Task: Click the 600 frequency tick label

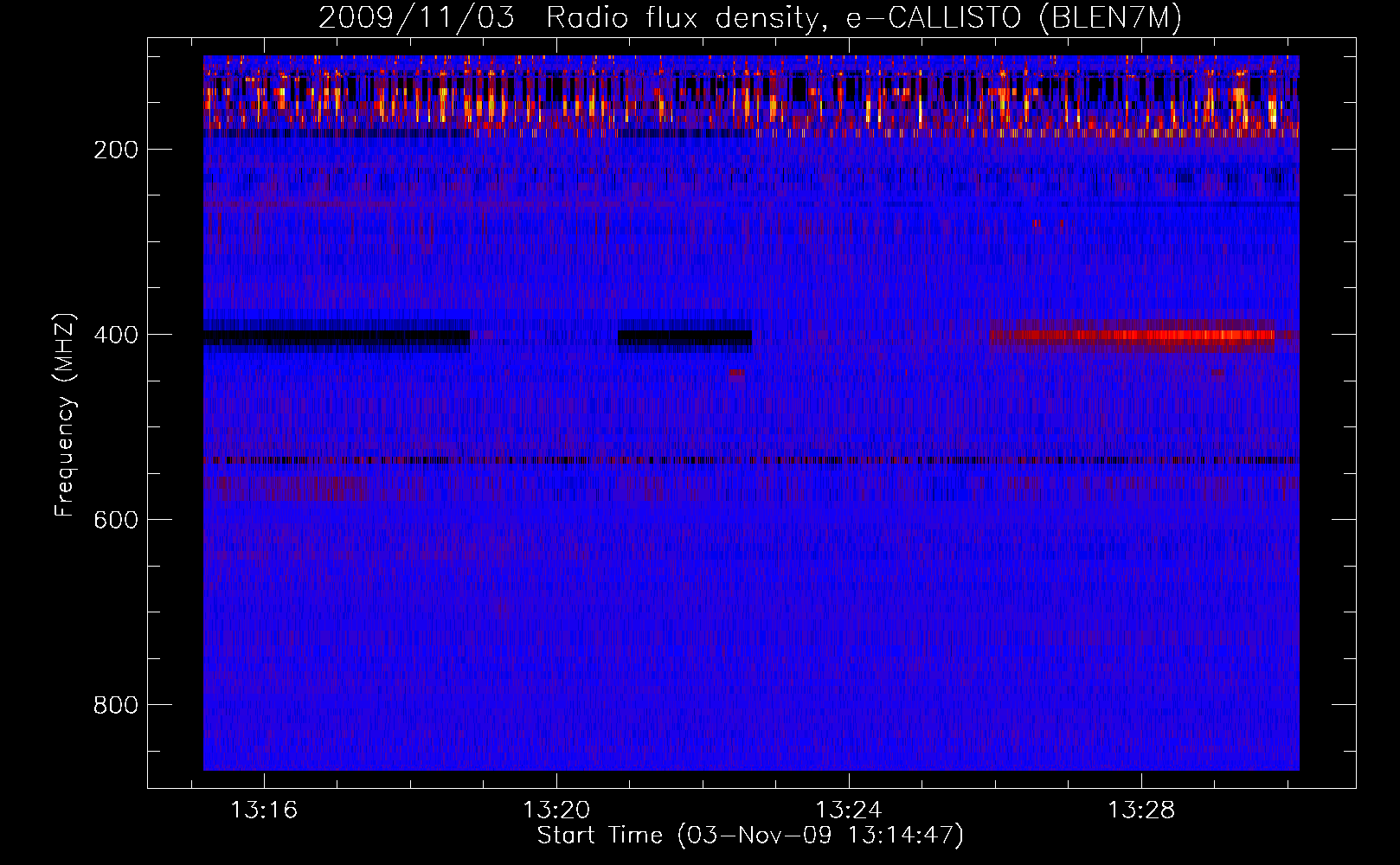Action: click(116, 520)
